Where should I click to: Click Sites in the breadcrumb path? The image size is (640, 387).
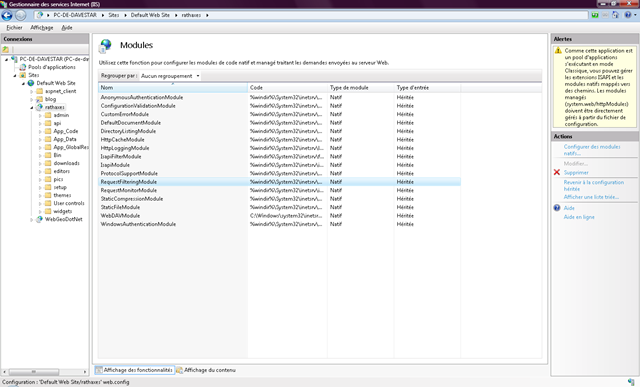point(113,15)
